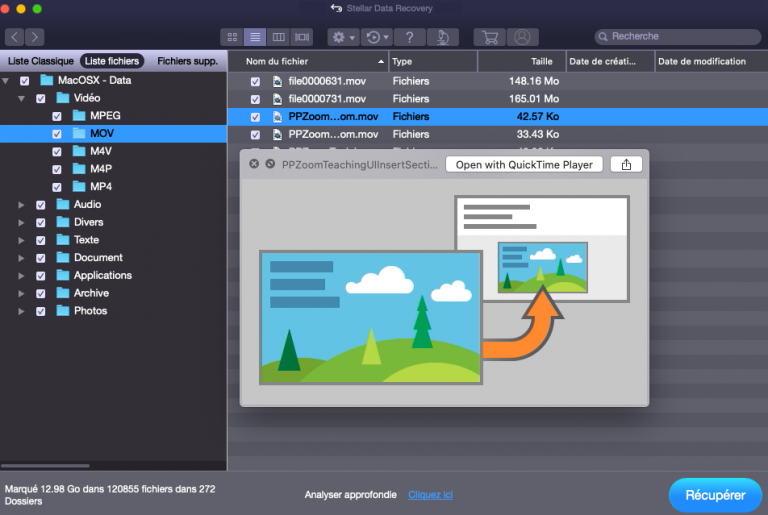The width and height of the screenshot is (768, 515).
Task: Click the Recherche search field
Action: (680, 37)
